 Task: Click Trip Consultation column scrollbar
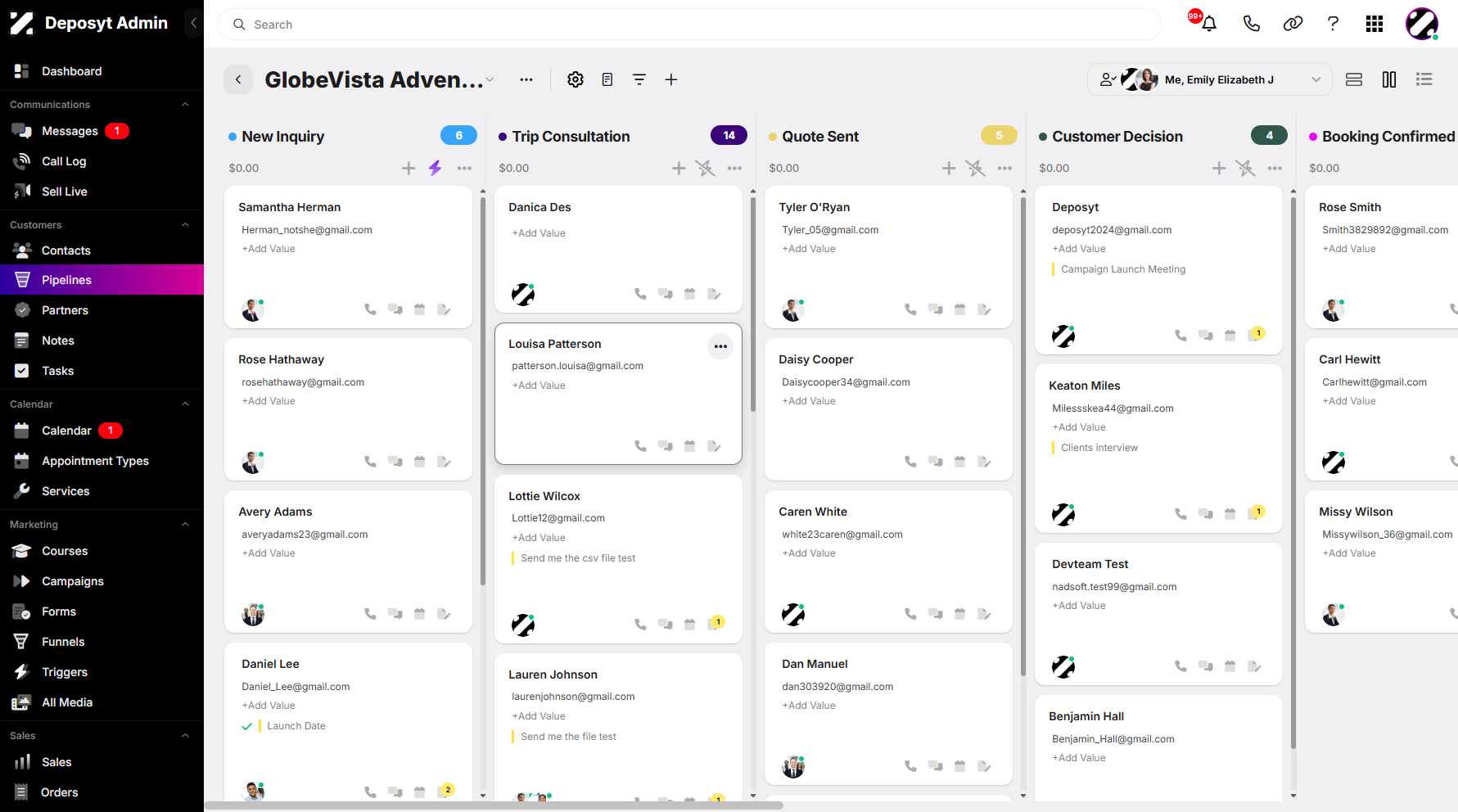(753, 303)
